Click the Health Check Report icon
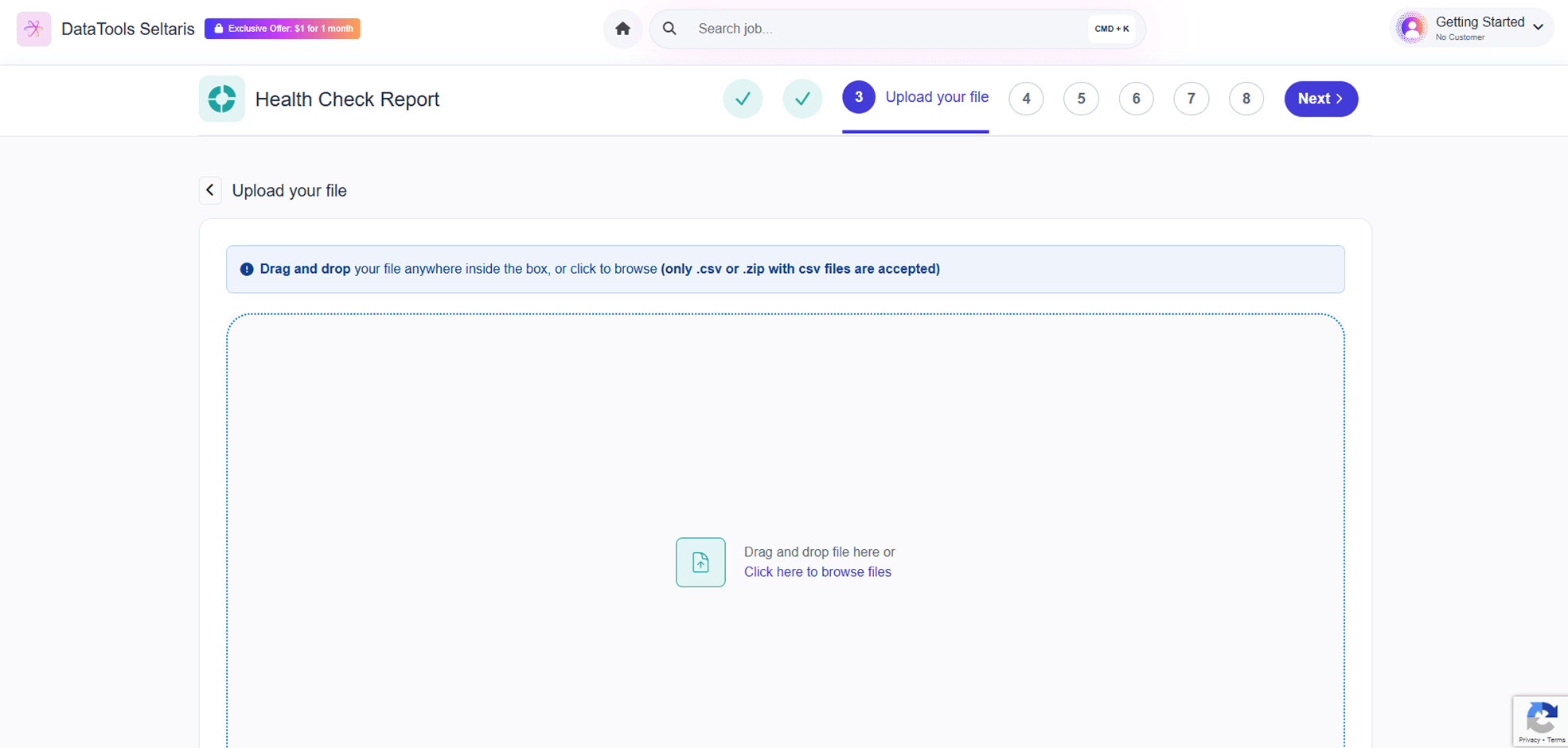This screenshot has height=748, width=1568. 221,99
